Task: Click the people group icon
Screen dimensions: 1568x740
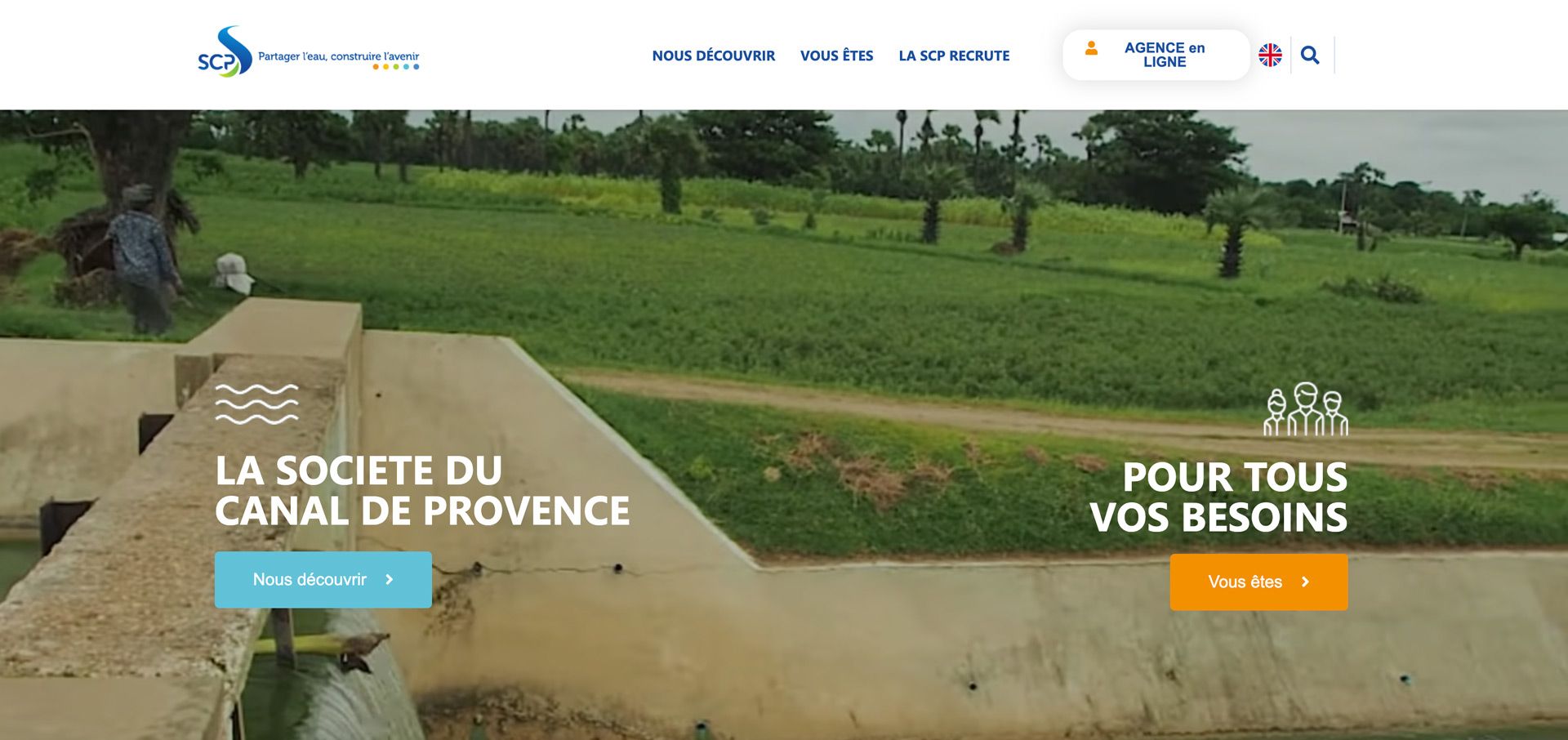Action: coord(1306,408)
